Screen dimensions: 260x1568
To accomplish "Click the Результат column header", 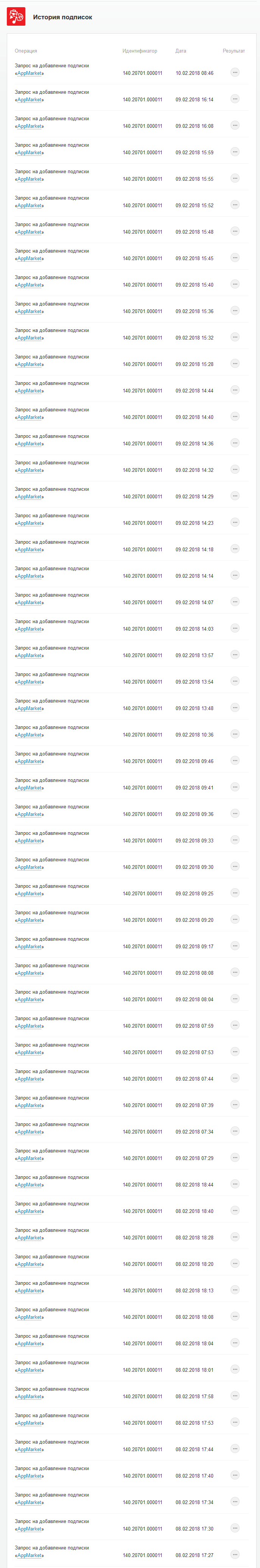I will point(234,51).
